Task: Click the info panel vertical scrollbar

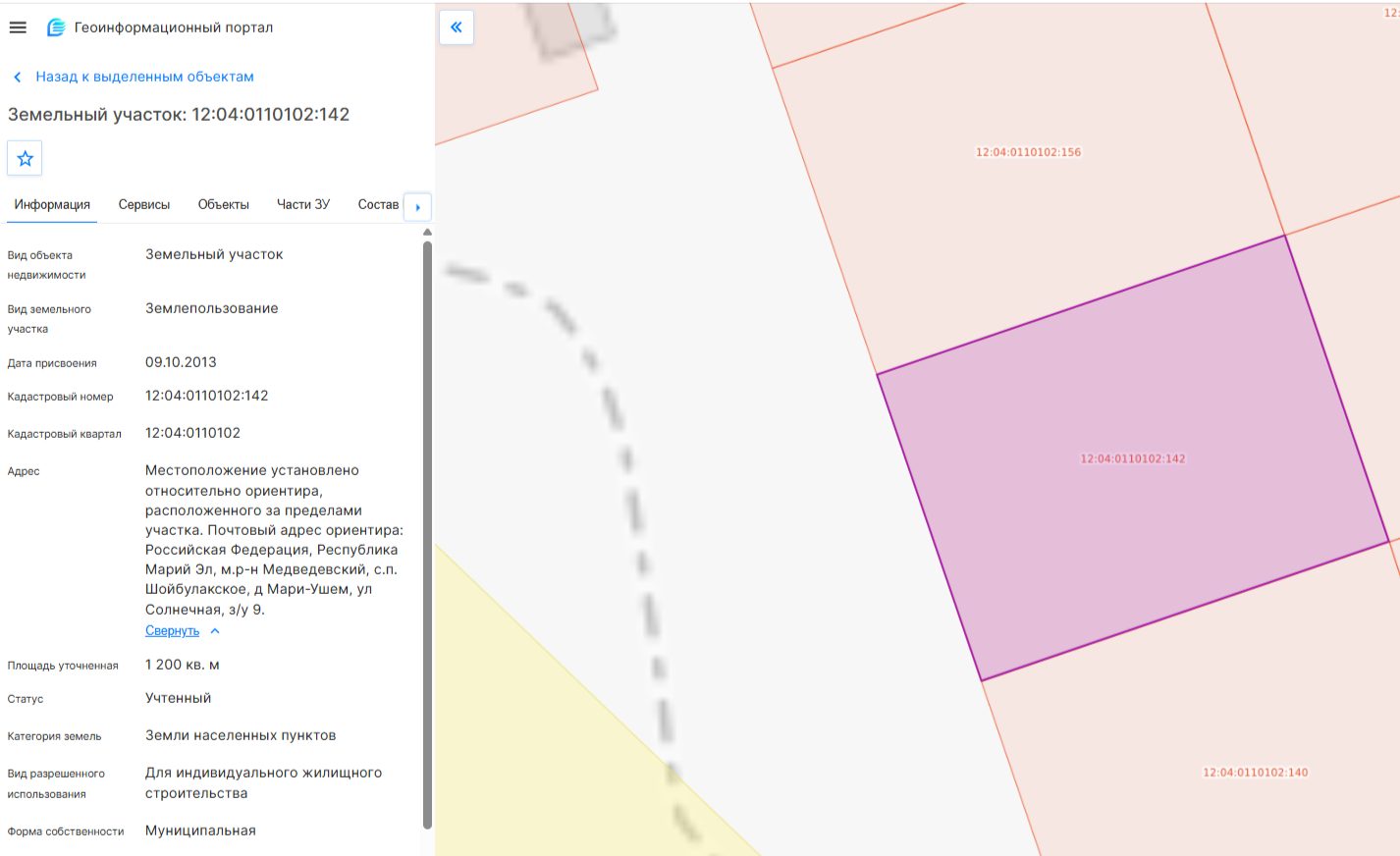Action: click(x=427, y=535)
